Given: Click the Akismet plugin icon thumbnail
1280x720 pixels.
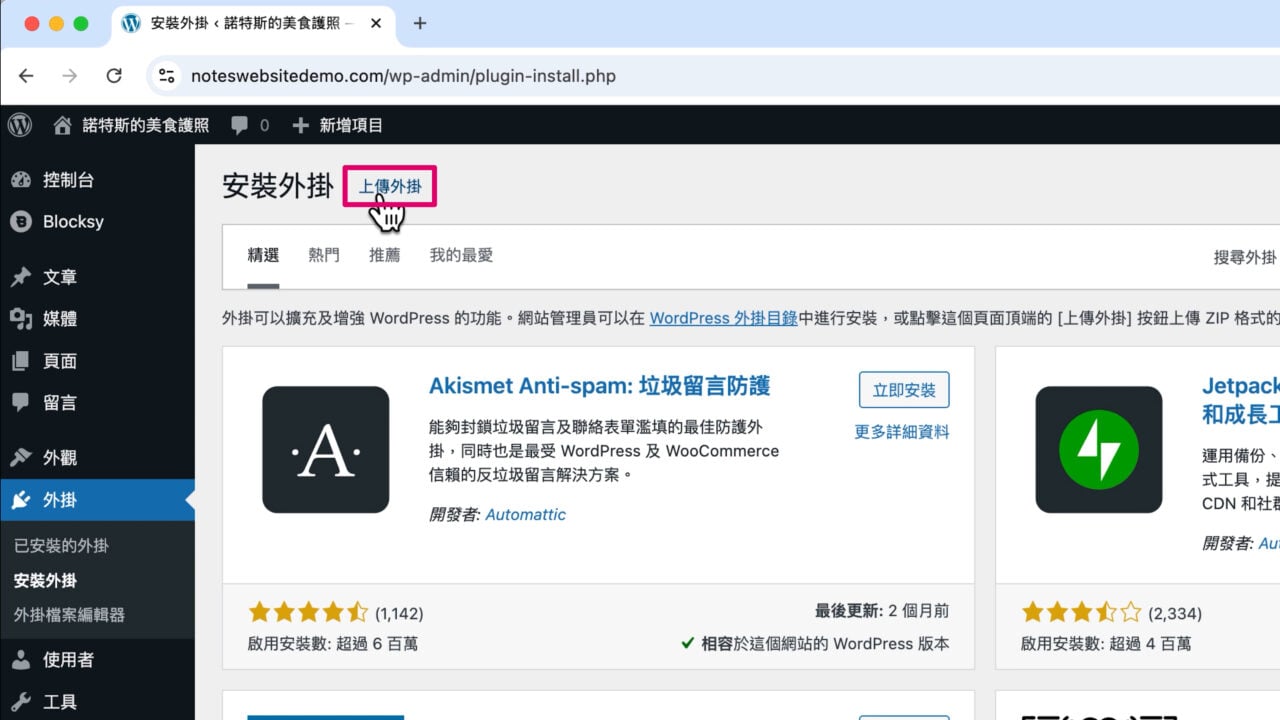Looking at the screenshot, I should pyautogui.click(x=326, y=450).
